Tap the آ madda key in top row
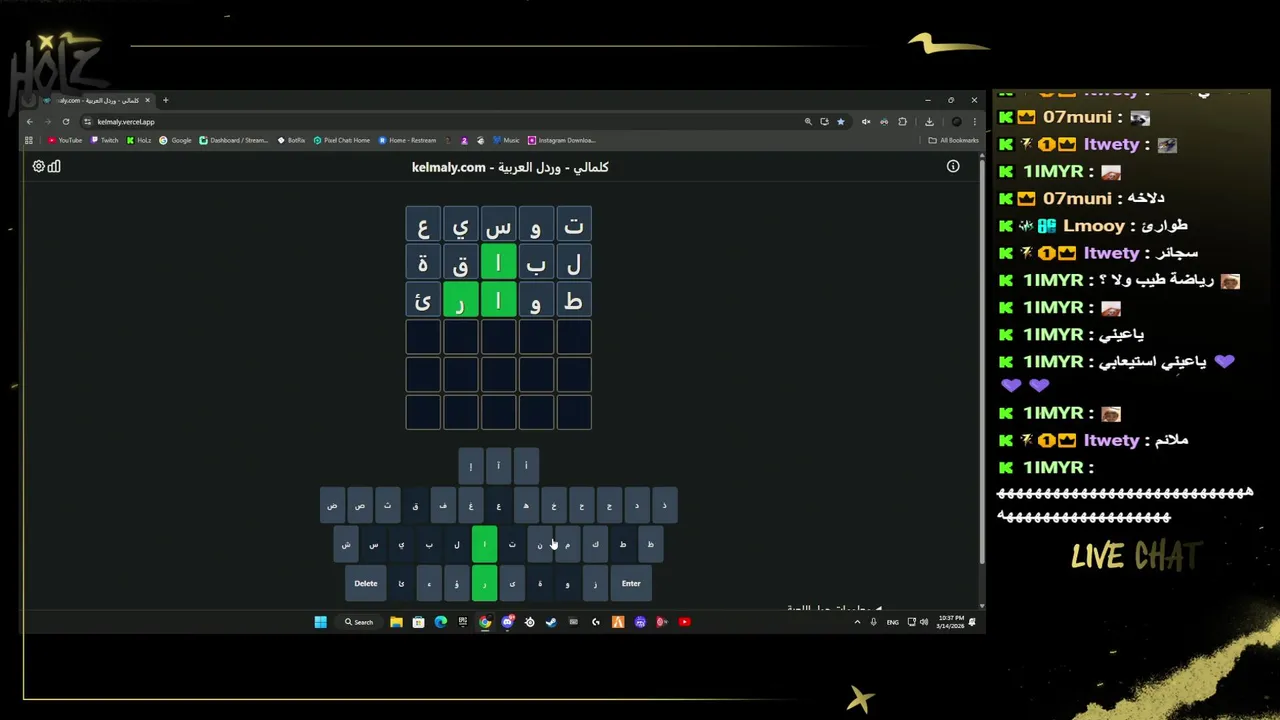 pyautogui.click(x=498, y=466)
